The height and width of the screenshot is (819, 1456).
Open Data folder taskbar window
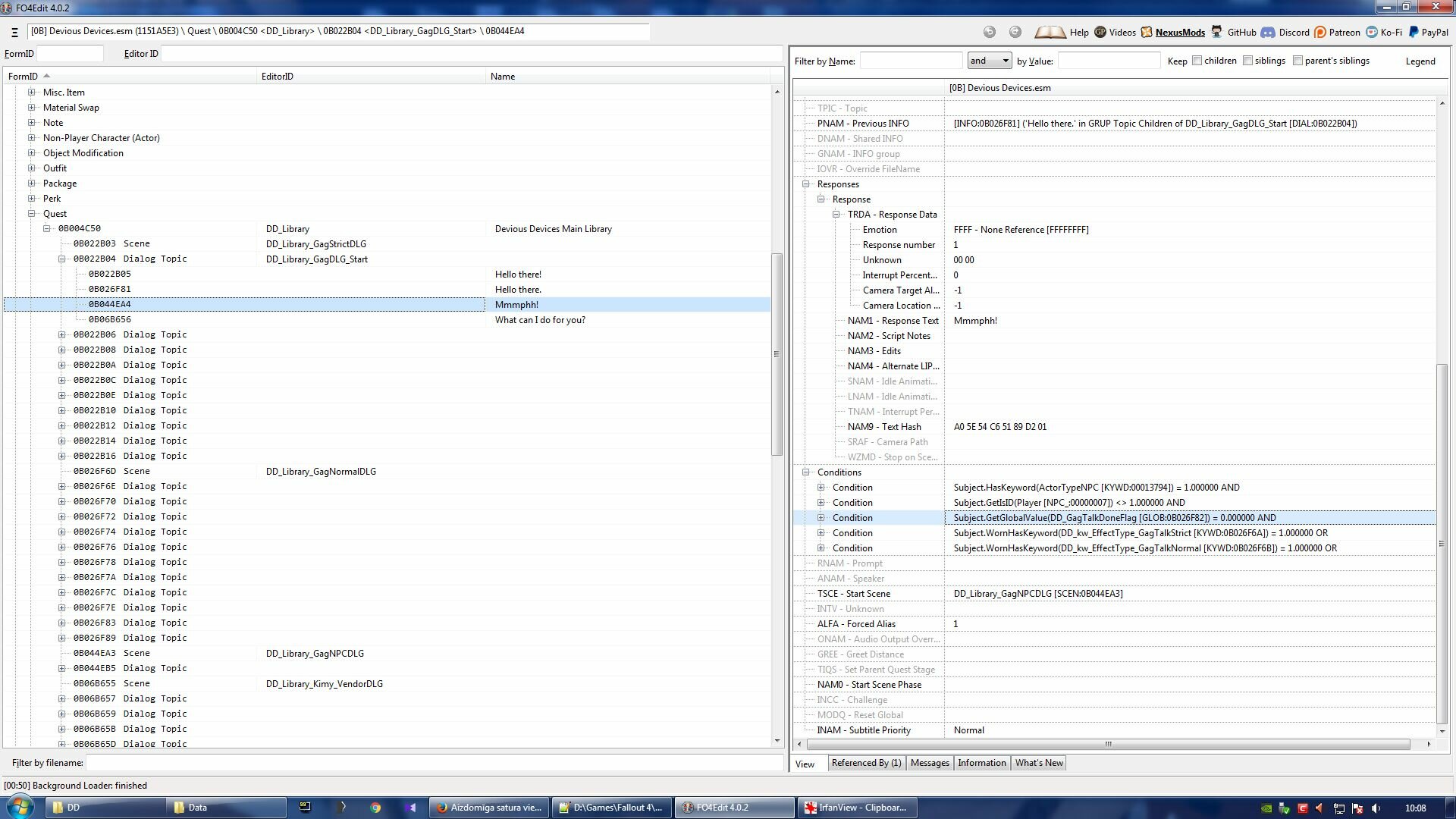point(227,808)
